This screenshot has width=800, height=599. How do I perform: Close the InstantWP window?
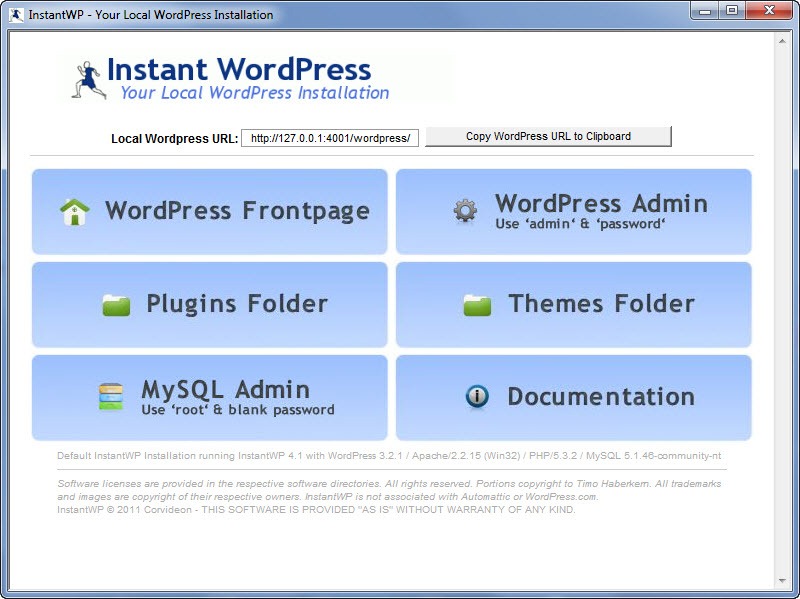[x=769, y=10]
